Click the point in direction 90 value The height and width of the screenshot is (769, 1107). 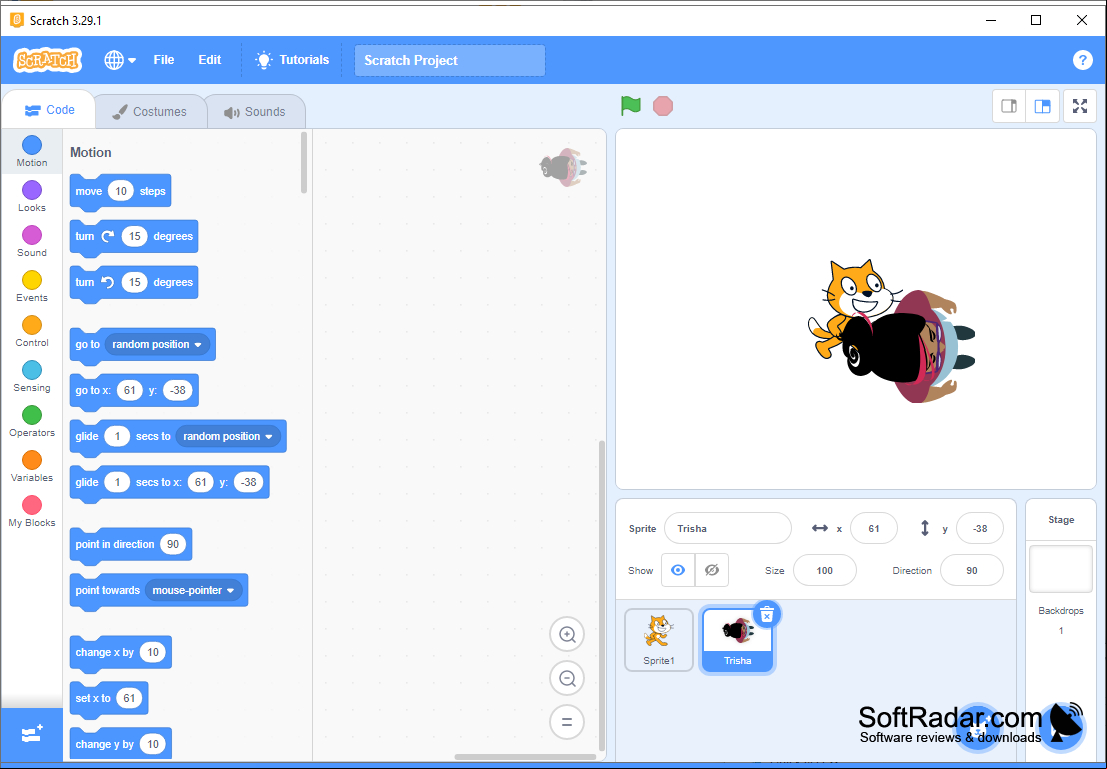click(173, 544)
